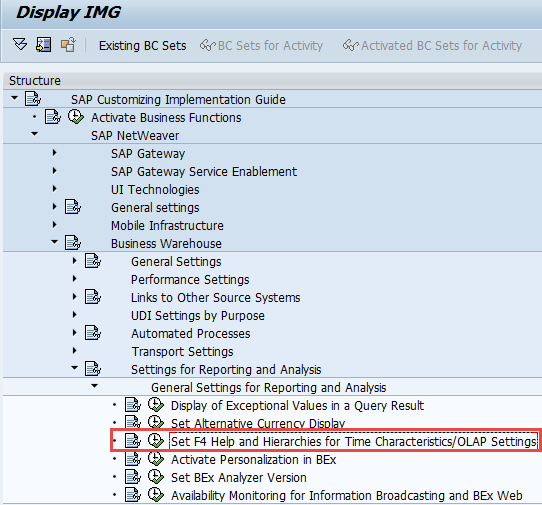Screen dimensions: 542x505
Task: Expand the Performance Settings node
Action: click(x=74, y=278)
